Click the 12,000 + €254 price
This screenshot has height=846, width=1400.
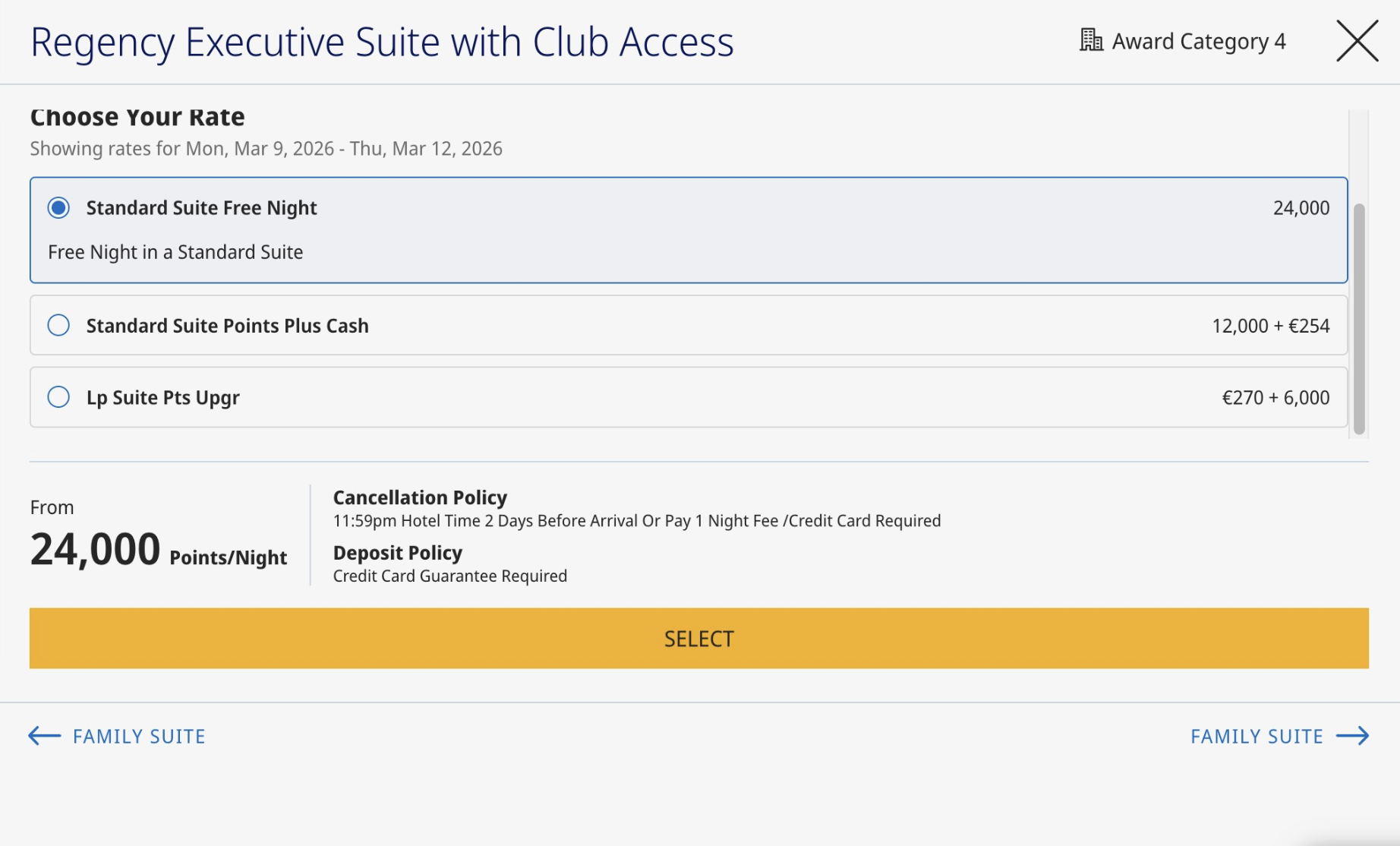(x=1270, y=326)
